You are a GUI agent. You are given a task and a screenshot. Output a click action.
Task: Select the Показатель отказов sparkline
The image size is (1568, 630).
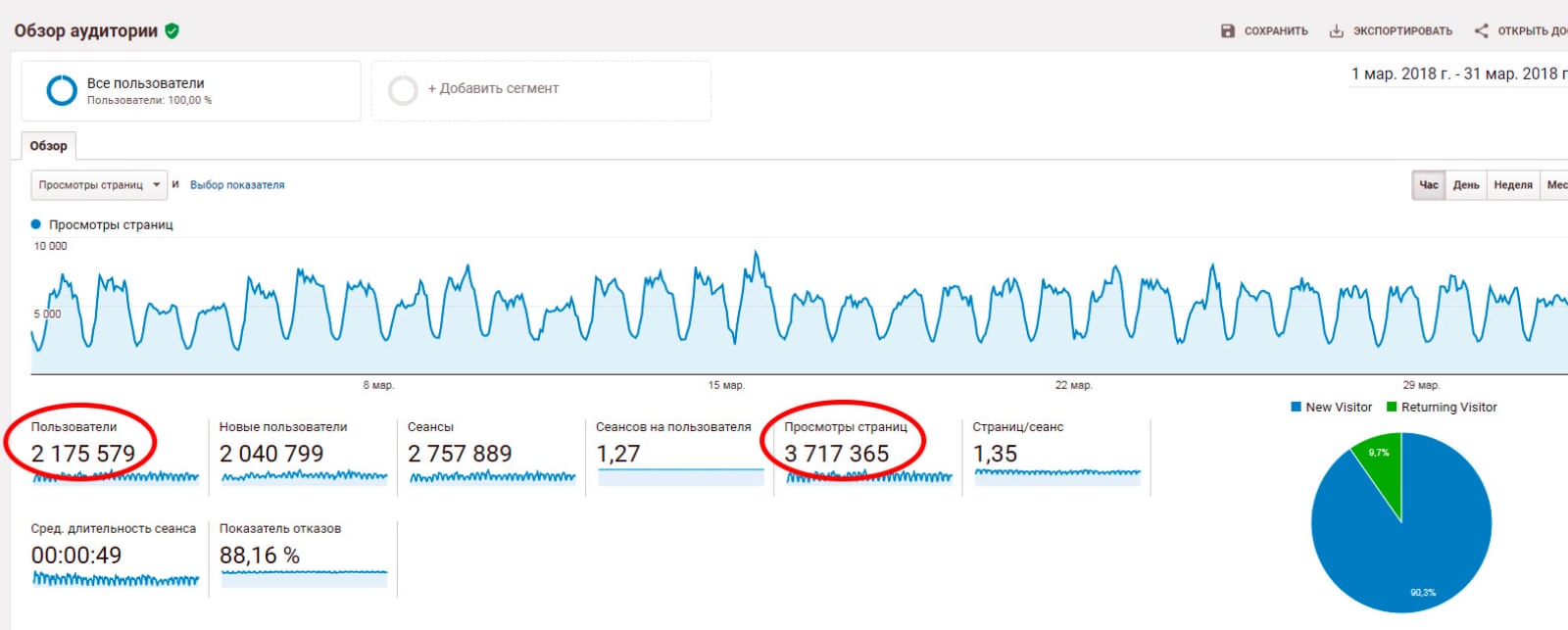pos(304,577)
